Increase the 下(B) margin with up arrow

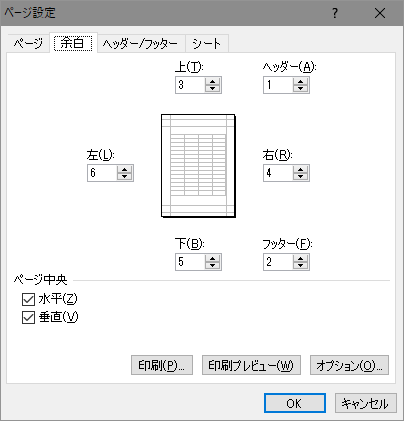(x=212, y=258)
